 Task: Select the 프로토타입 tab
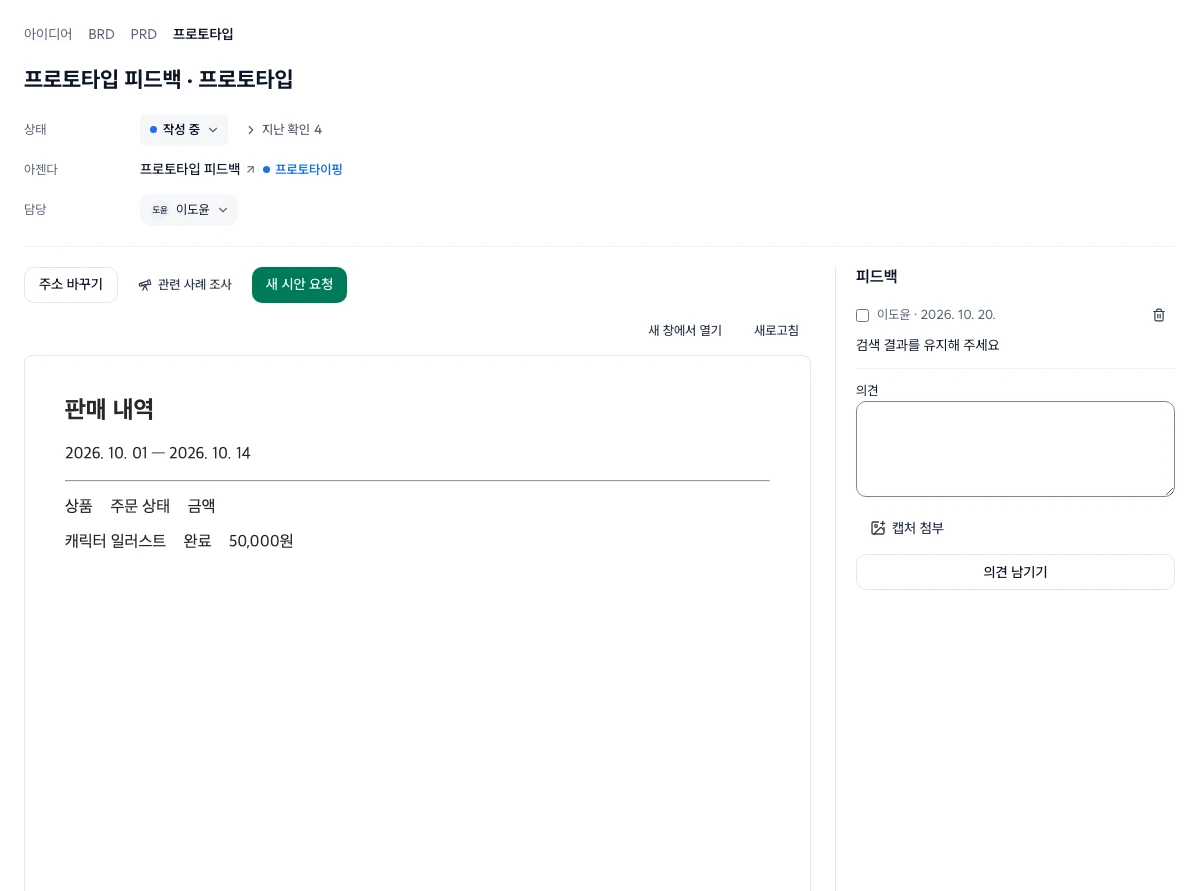[203, 34]
